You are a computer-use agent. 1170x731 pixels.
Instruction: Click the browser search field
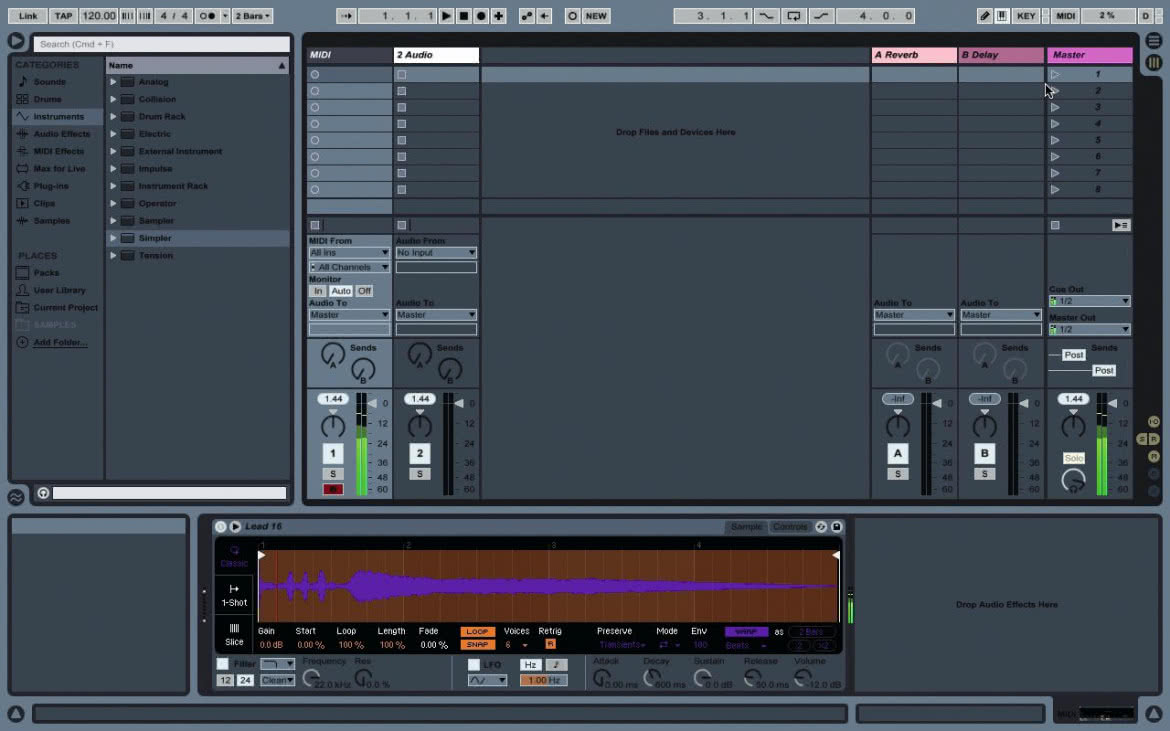pyautogui.click(x=160, y=44)
